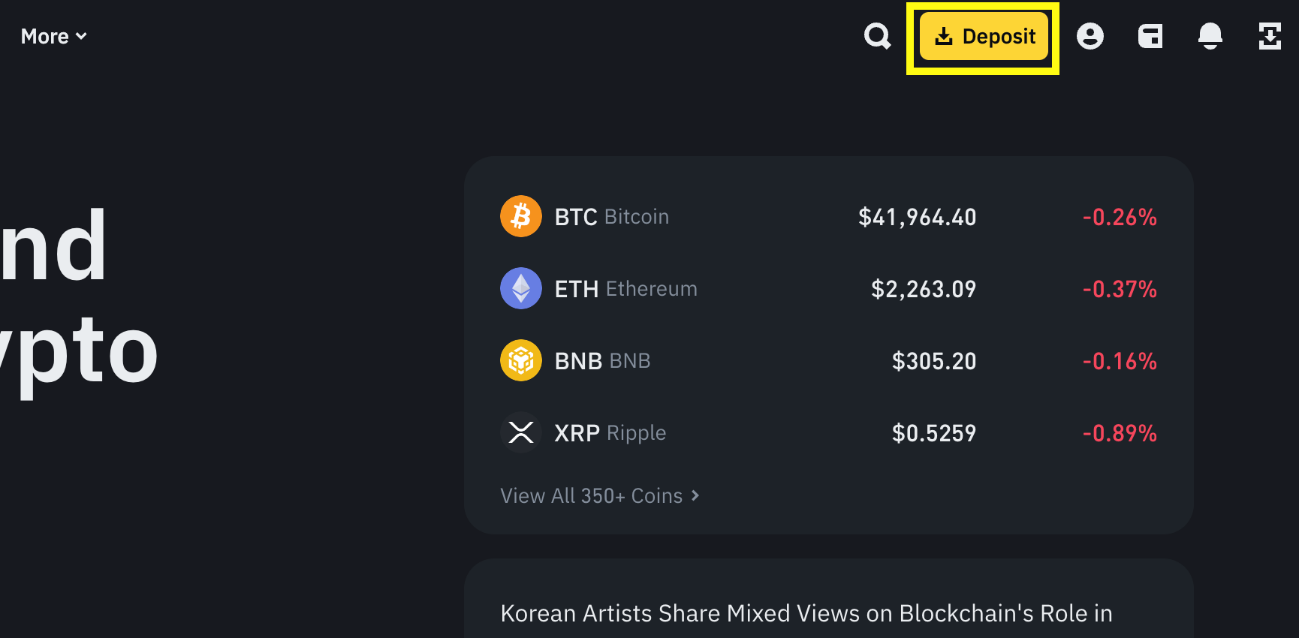Click the XRP price $0.5259

934,433
